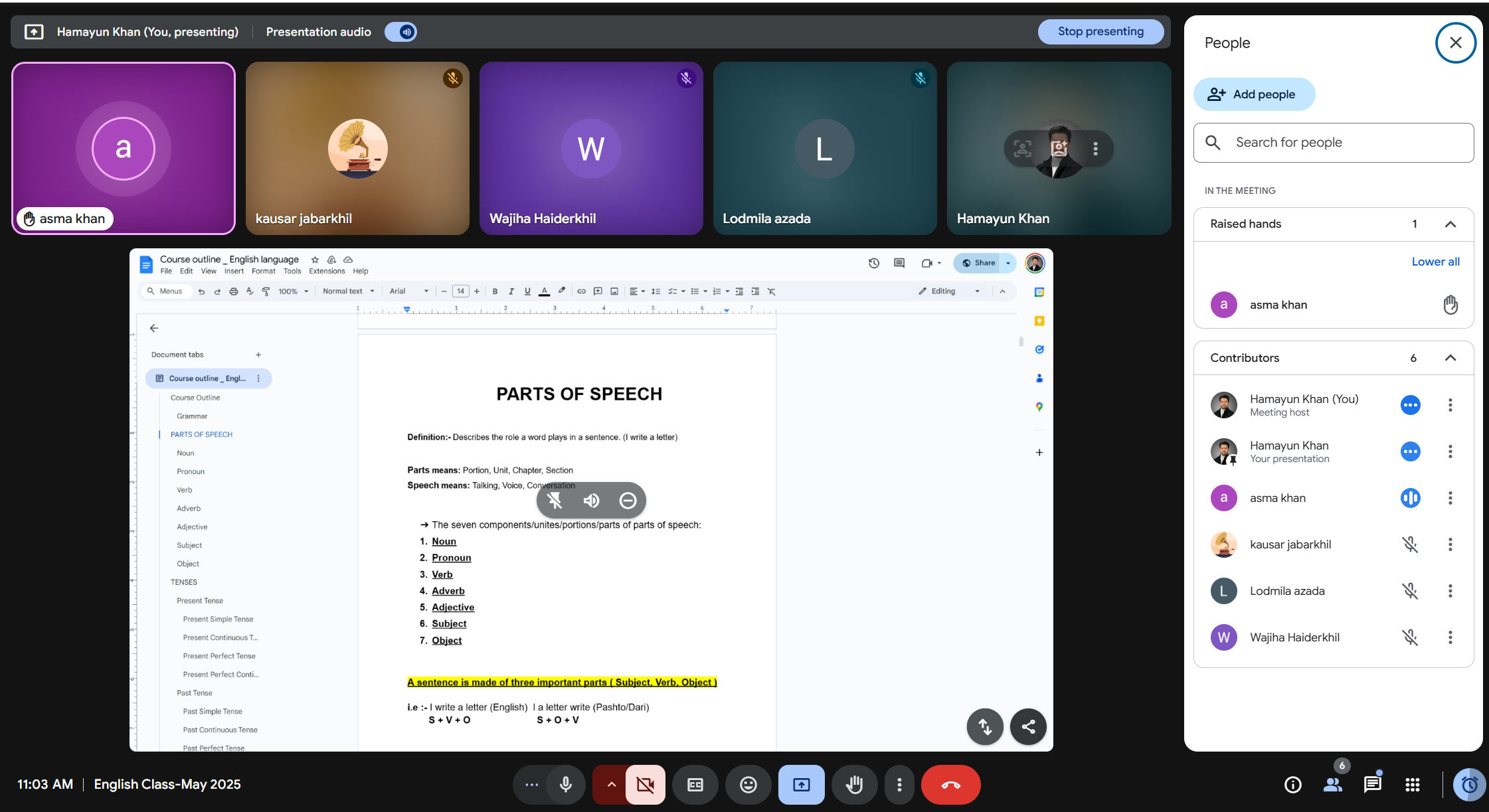The width and height of the screenshot is (1489, 812).
Task: Open the activities grid icon
Action: 1413,785
